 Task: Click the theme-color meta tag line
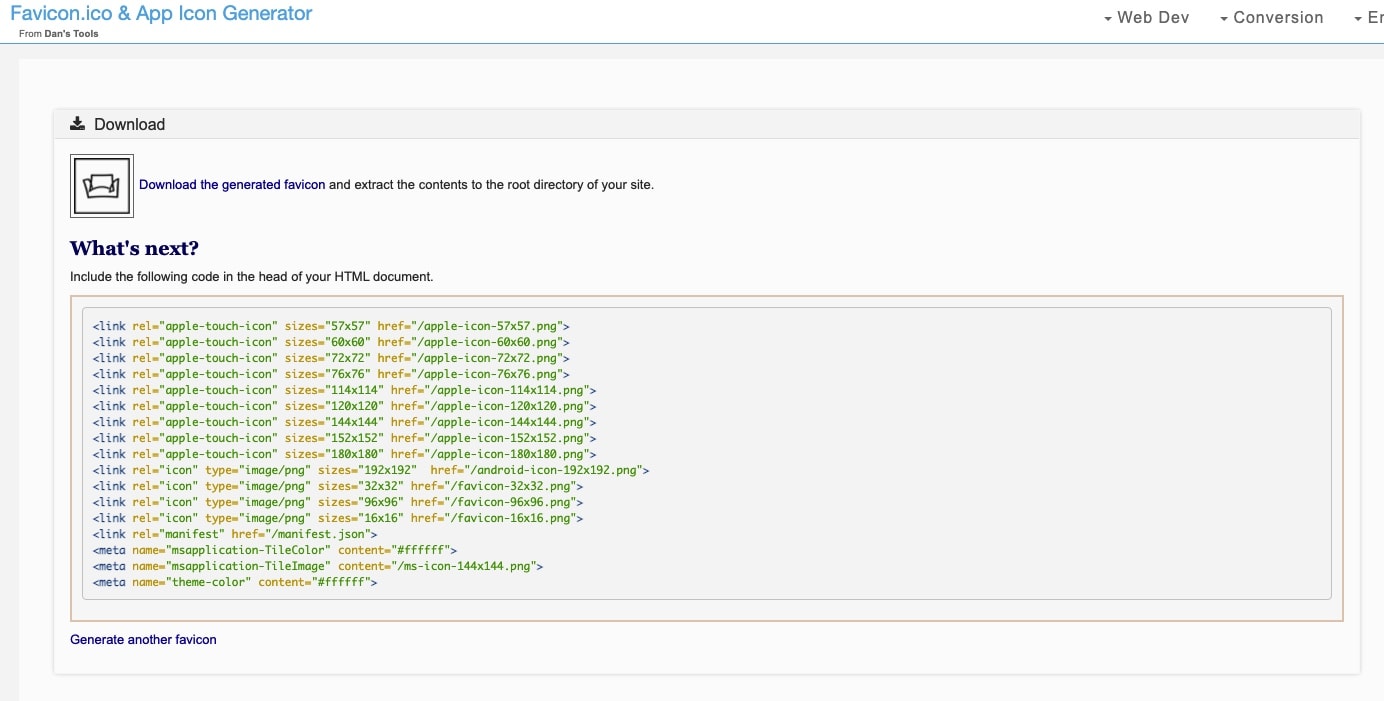[235, 582]
